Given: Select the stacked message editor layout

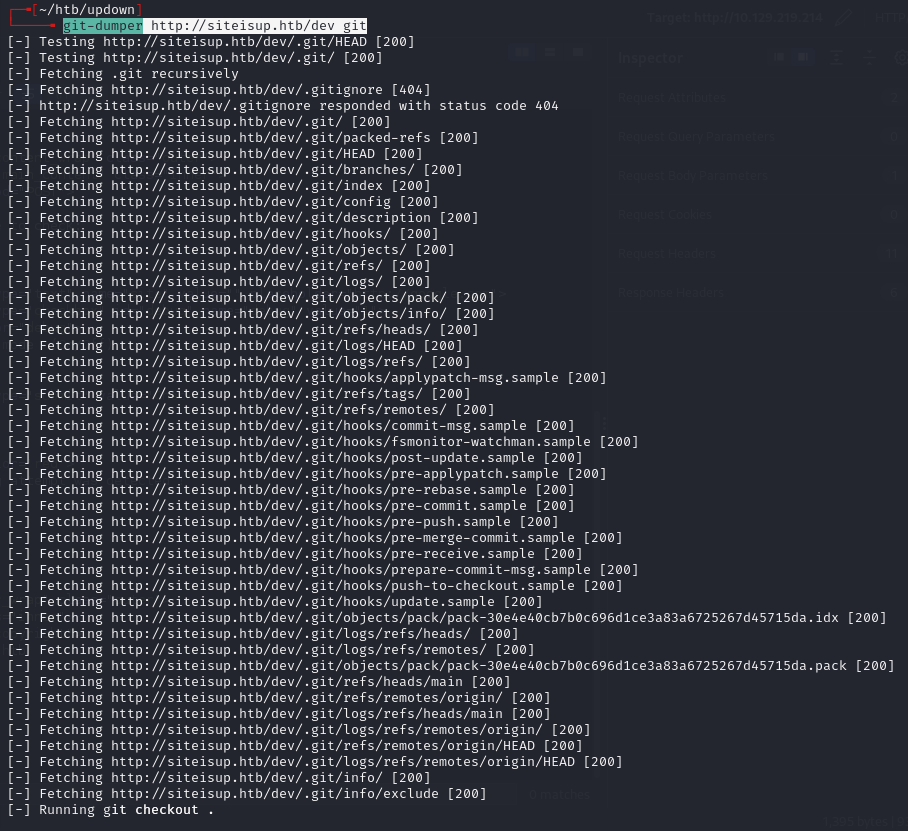Looking at the screenshot, I should click(549, 52).
